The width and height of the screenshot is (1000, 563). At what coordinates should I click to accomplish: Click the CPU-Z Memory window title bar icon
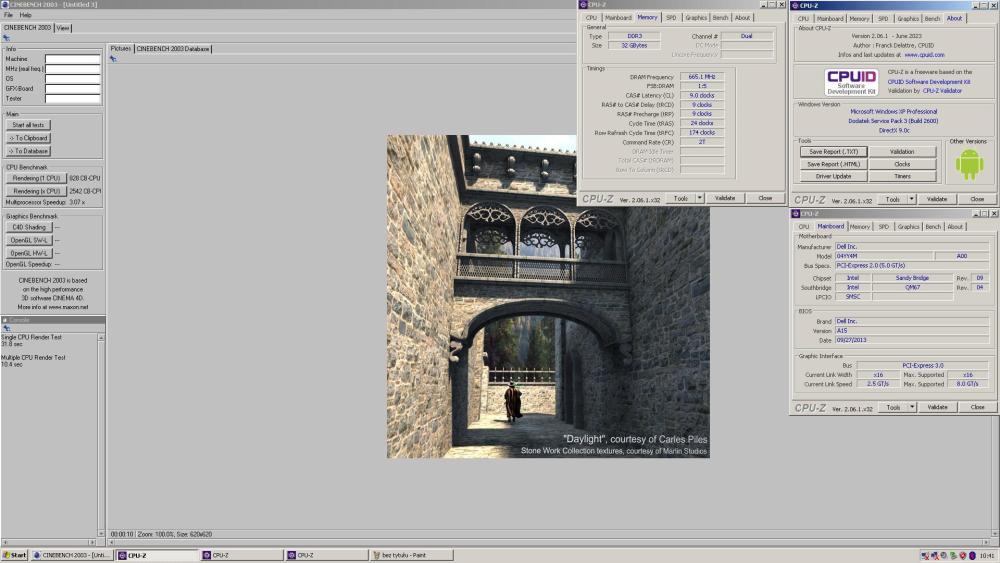[x=583, y=4]
